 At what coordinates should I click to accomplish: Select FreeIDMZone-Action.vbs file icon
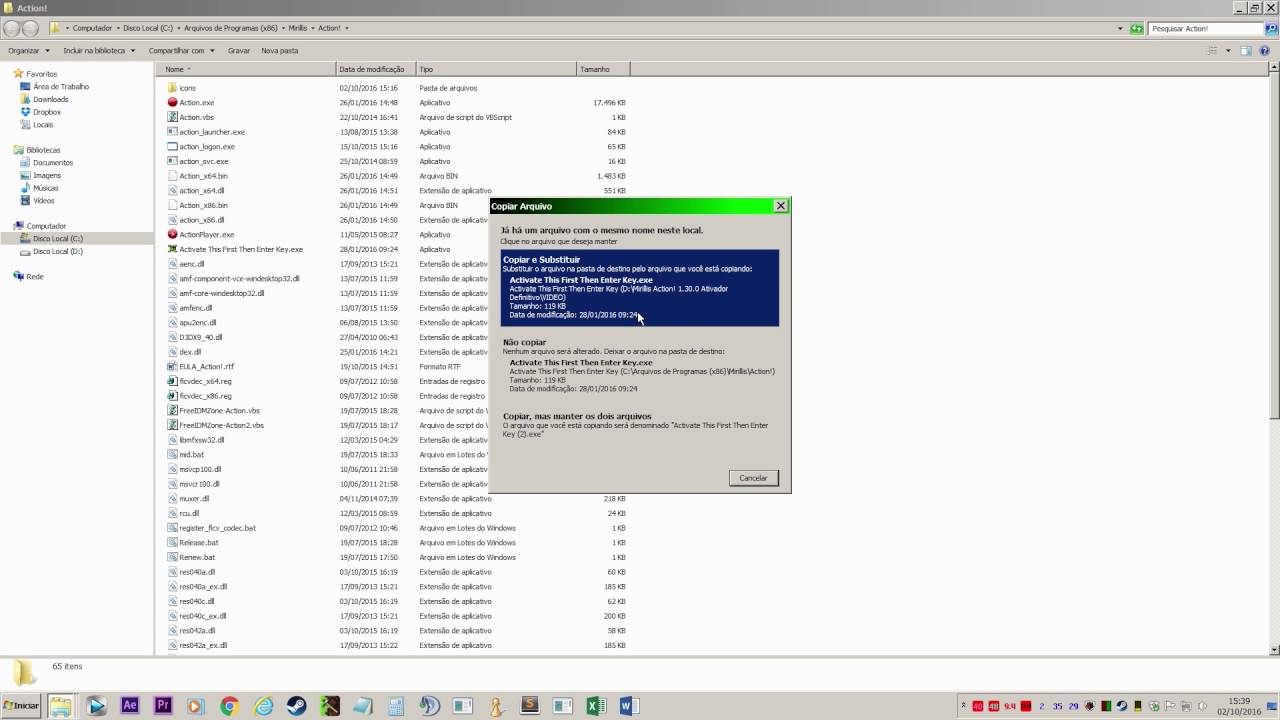[x=172, y=410]
